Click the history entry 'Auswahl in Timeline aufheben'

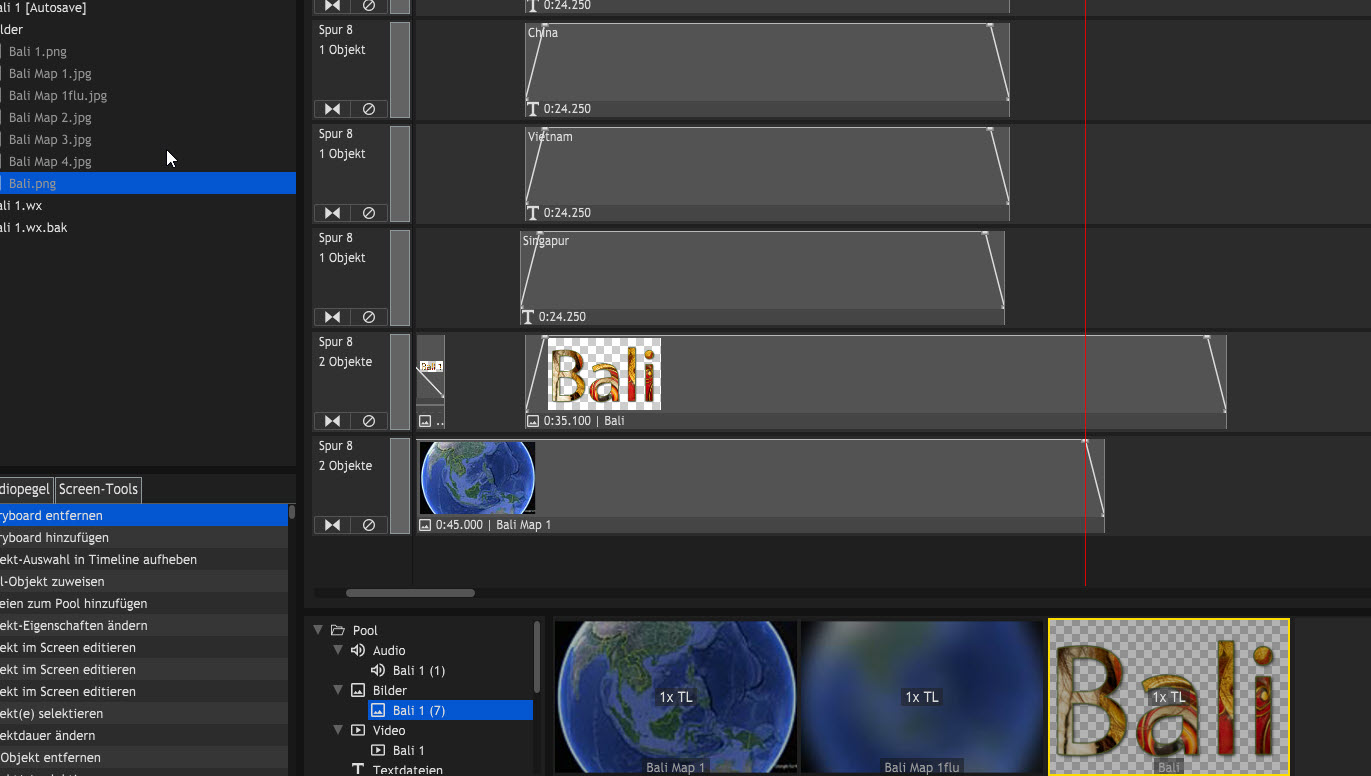144,559
